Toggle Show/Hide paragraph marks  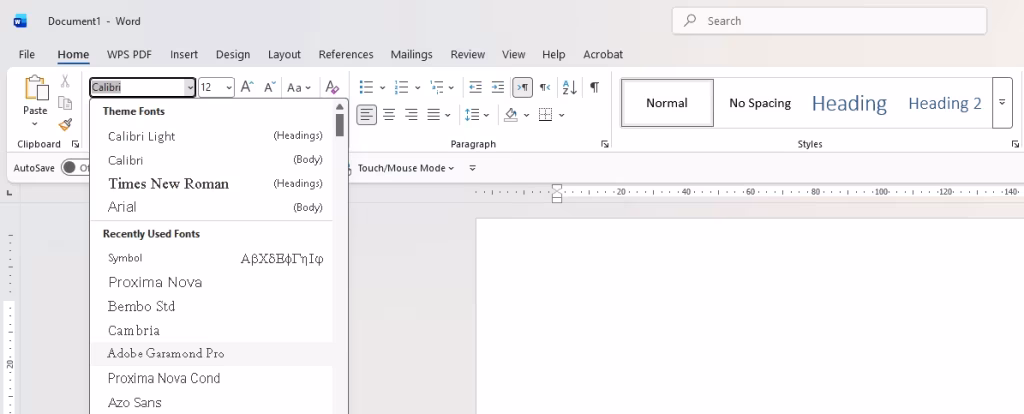[594, 87]
